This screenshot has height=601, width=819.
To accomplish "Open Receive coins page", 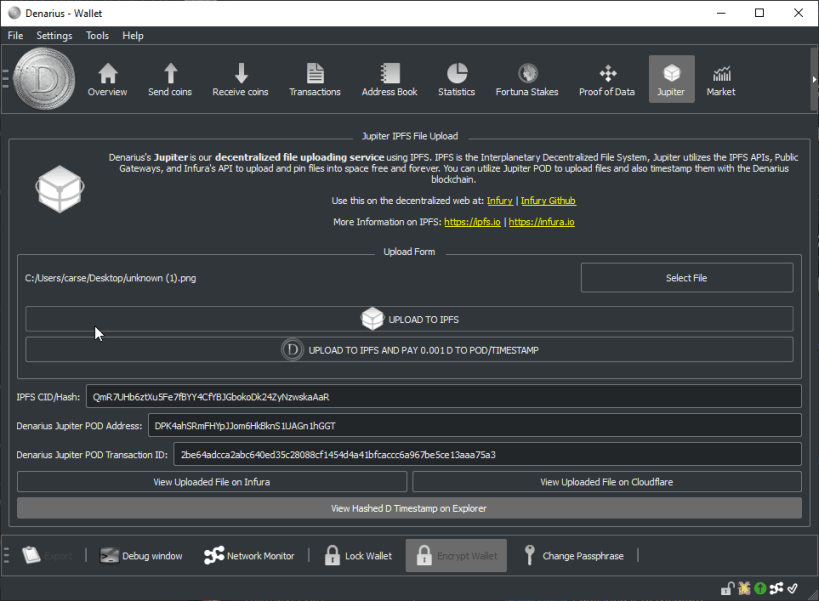I will 240,79.
